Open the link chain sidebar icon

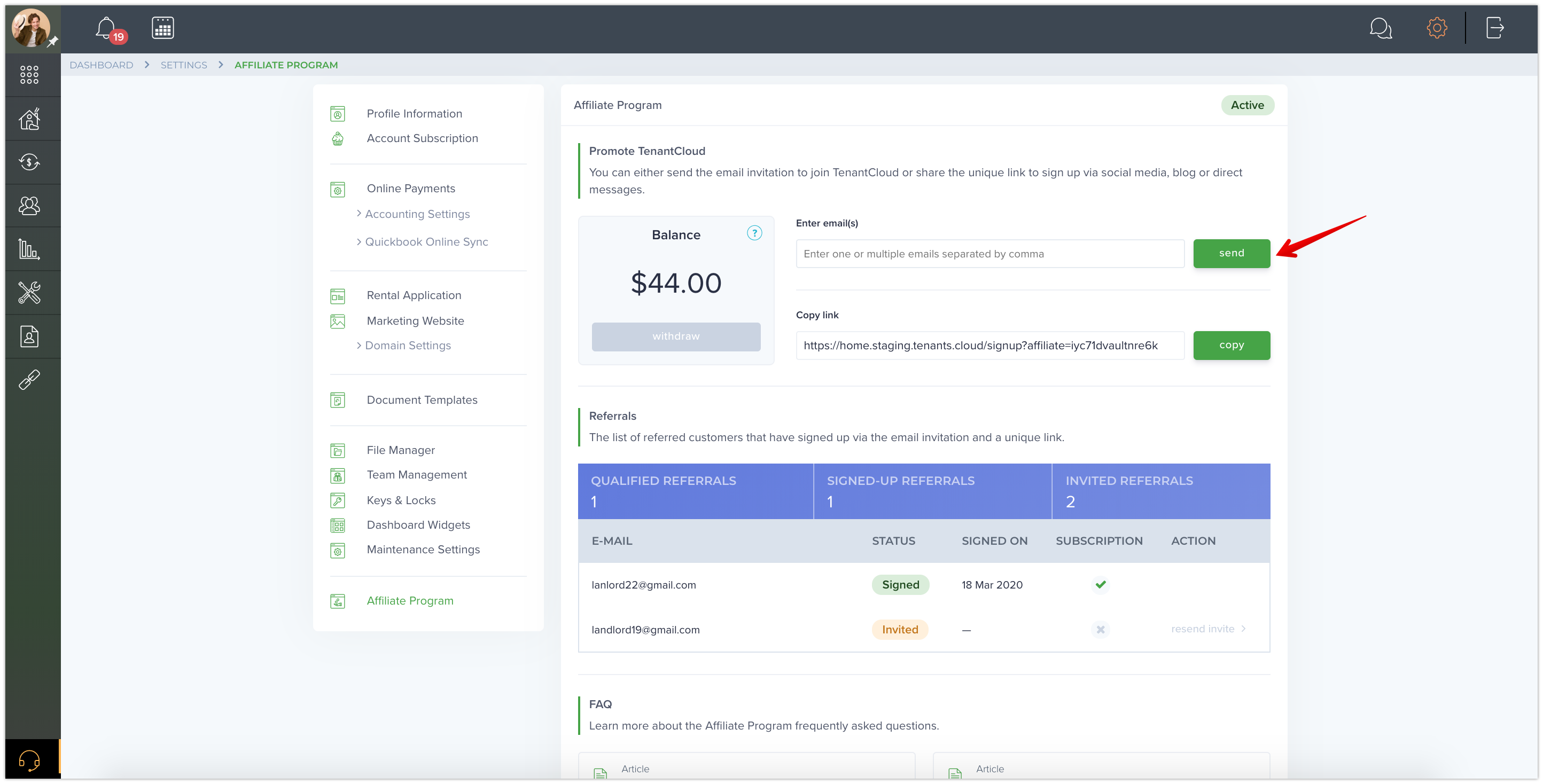[29, 380]
